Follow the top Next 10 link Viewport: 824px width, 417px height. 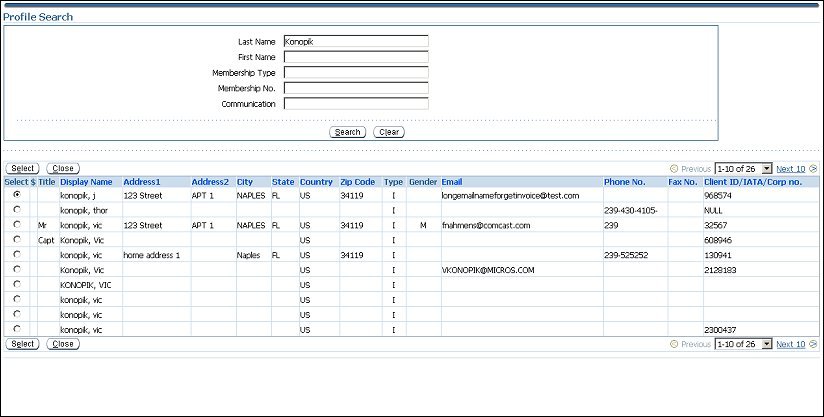click(790, 169)
